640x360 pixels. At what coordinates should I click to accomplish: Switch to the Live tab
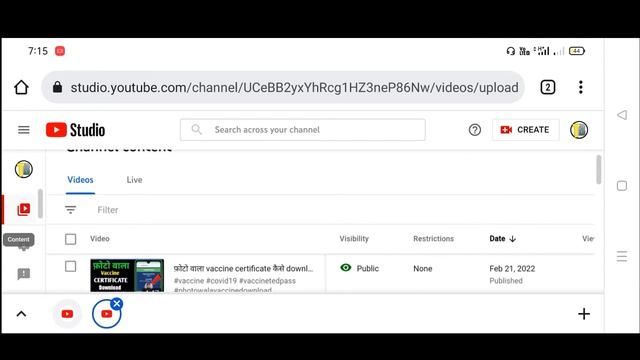click(134, 180)
